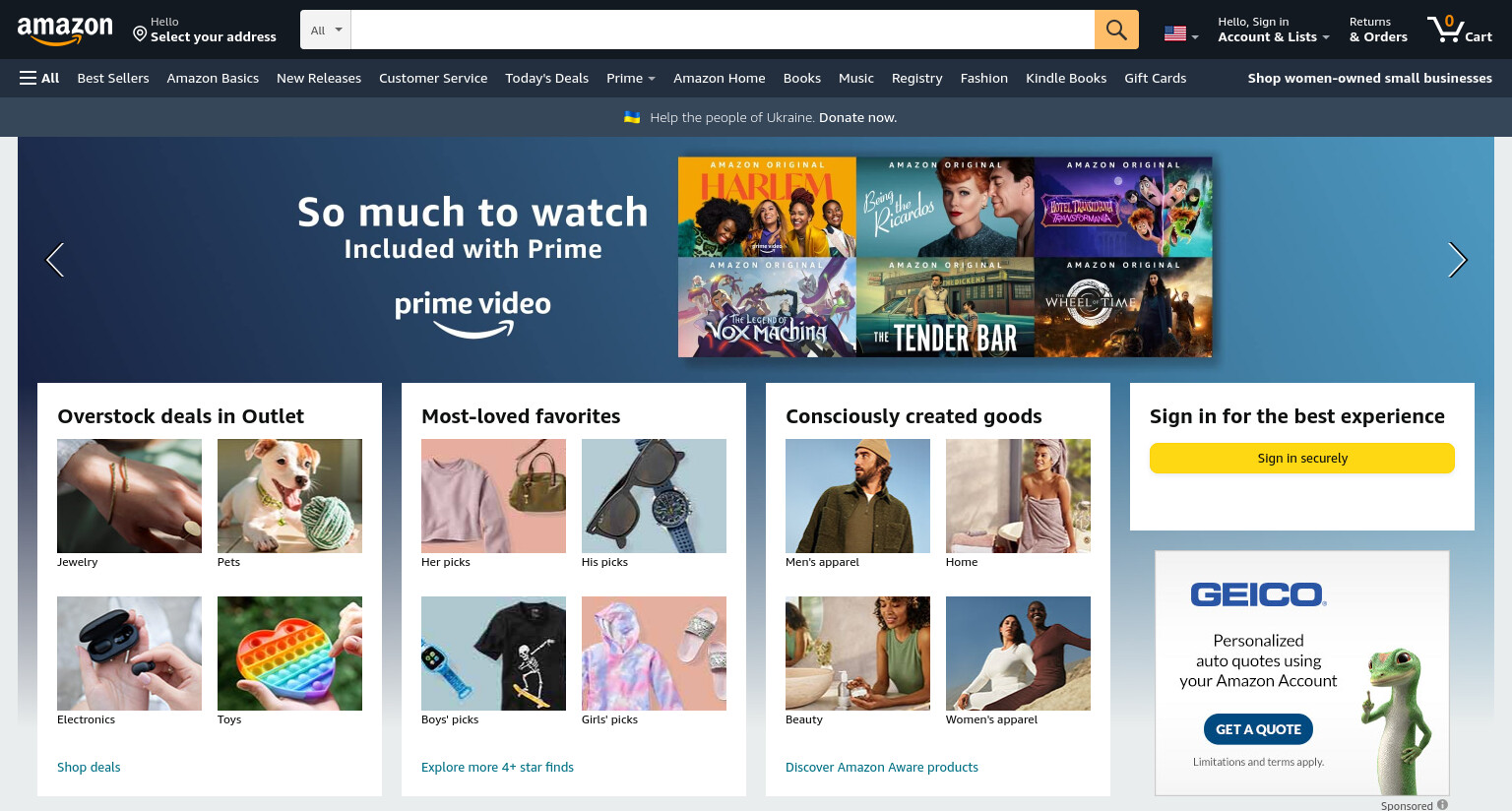Open Kindle Books
The image size is (1512, 811).
1065,78
